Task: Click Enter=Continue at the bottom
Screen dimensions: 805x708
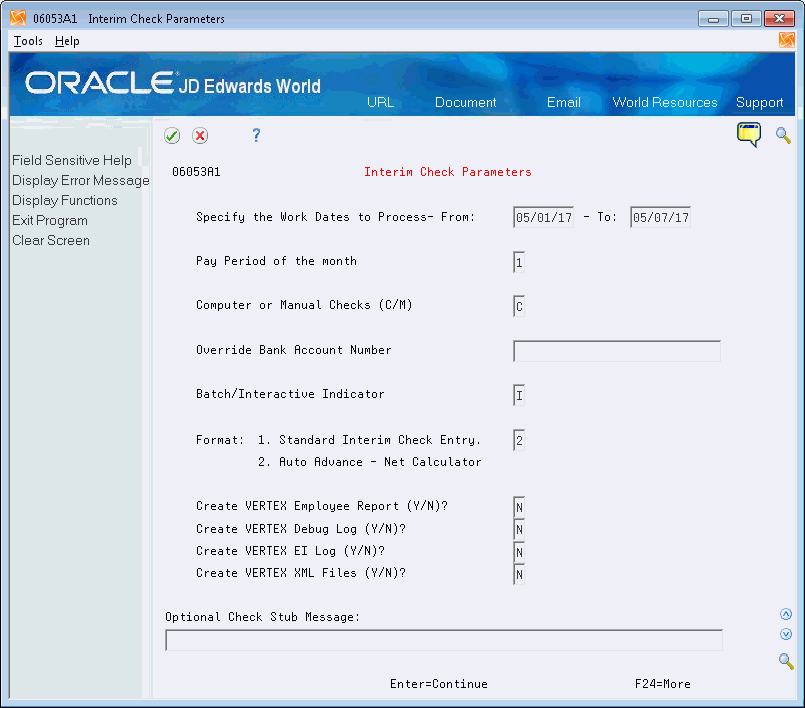Action: tap(438, 684)
